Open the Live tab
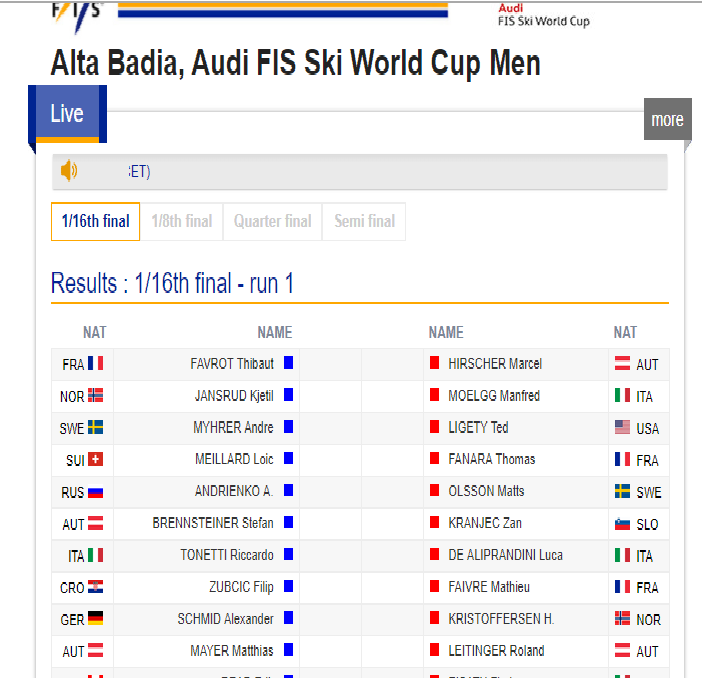 (67, 114)
